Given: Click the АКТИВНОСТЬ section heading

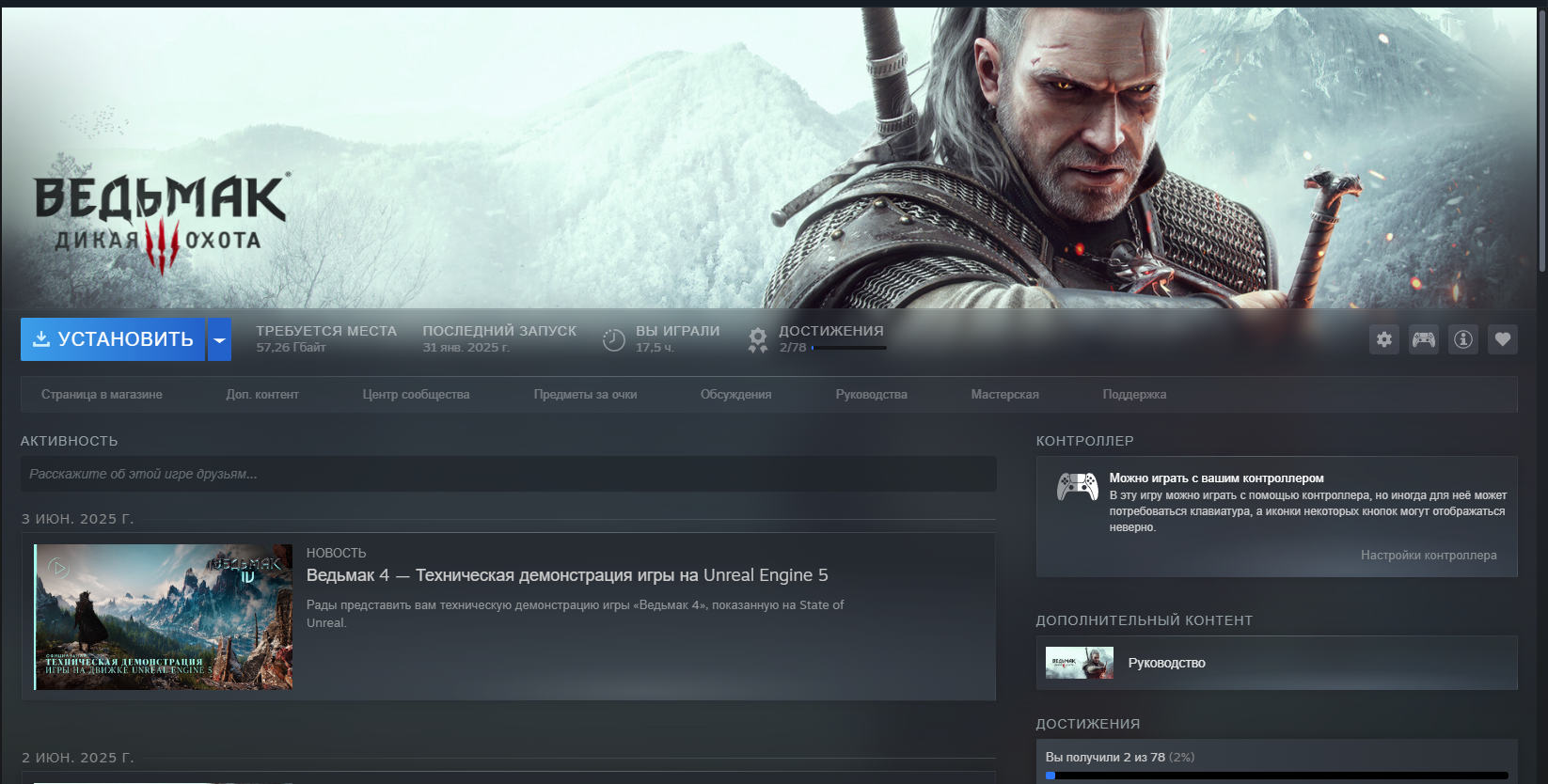Looking at the screenshot, I should [x=70, y=441].
